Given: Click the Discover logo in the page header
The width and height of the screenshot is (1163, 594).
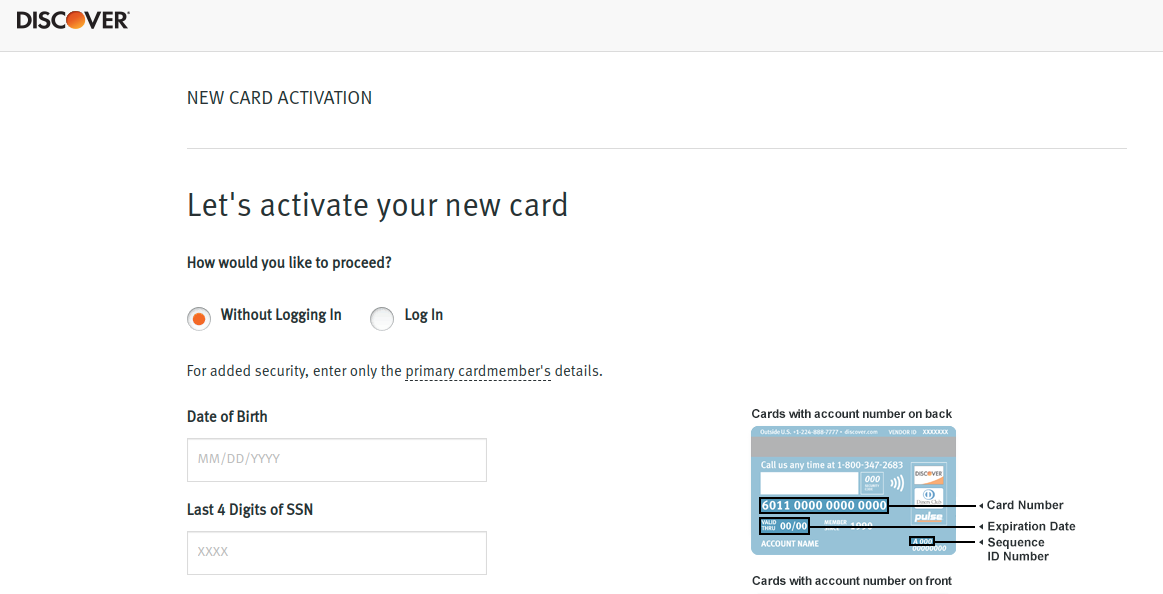Looking at the screenshot, I should [71, 20].
